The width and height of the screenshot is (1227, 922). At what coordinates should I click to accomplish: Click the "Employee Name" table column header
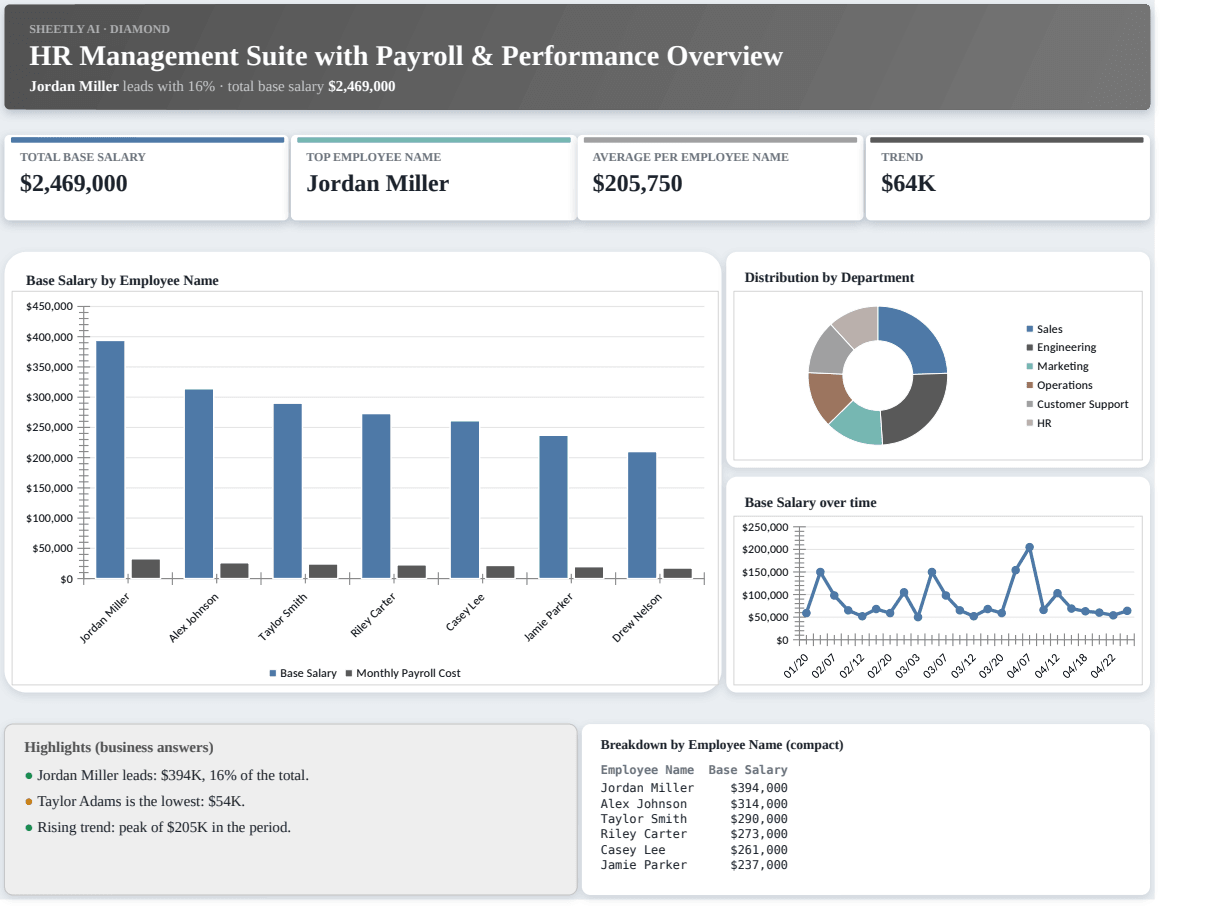647,770
